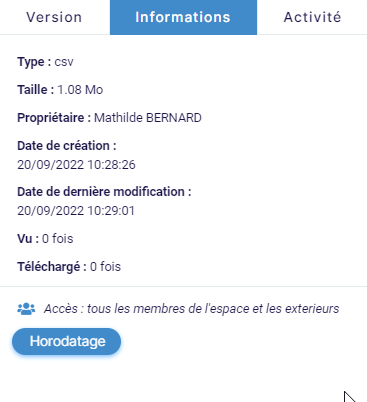Screen dimensions: 367x402
Task: Click the Vu label
Action: (28, 239)
